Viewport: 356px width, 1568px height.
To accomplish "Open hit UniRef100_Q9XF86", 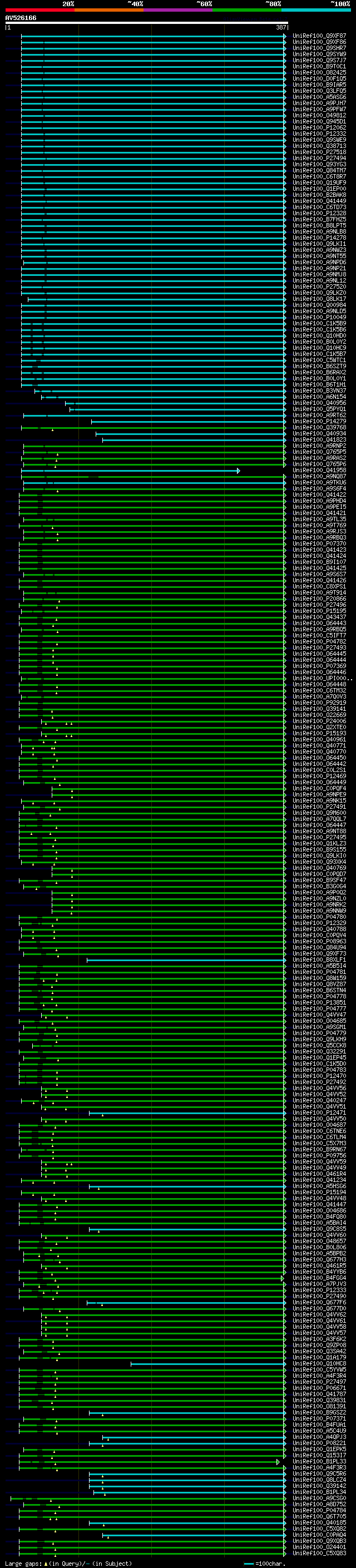I will [319, 43].
